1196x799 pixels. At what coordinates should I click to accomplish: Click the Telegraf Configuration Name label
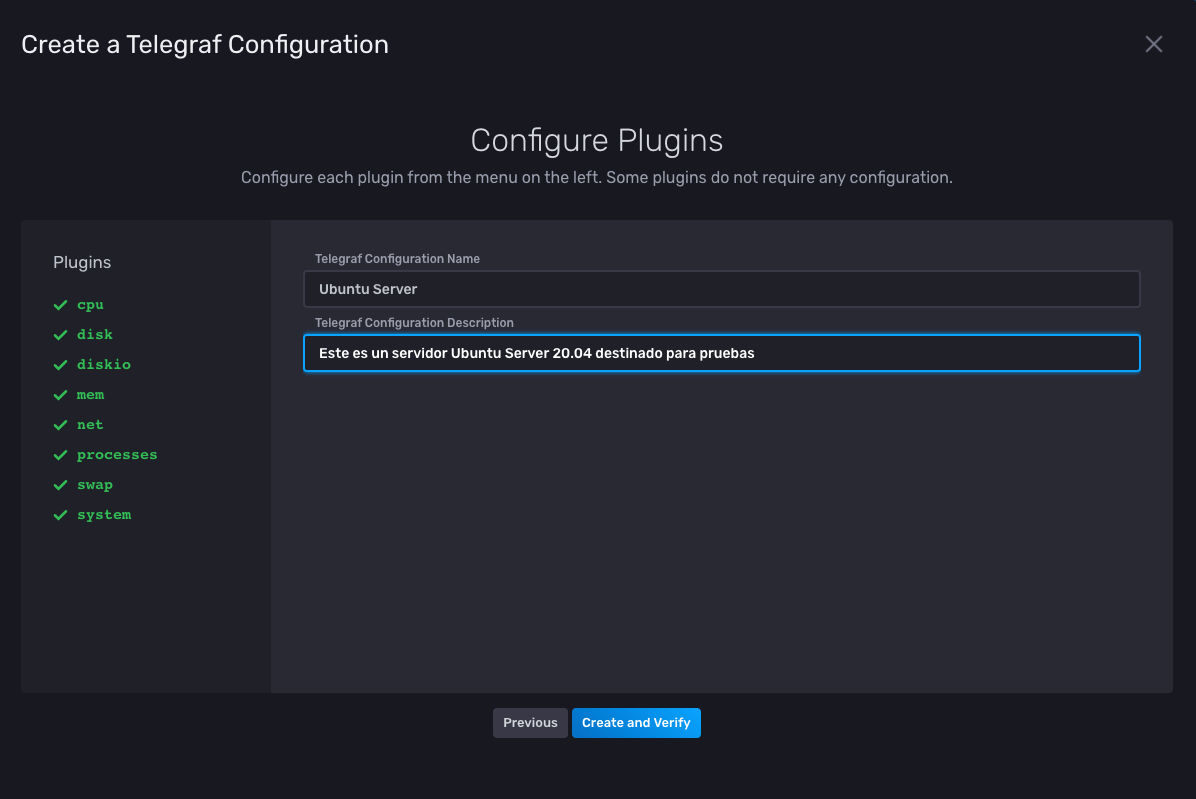[397, 259]
